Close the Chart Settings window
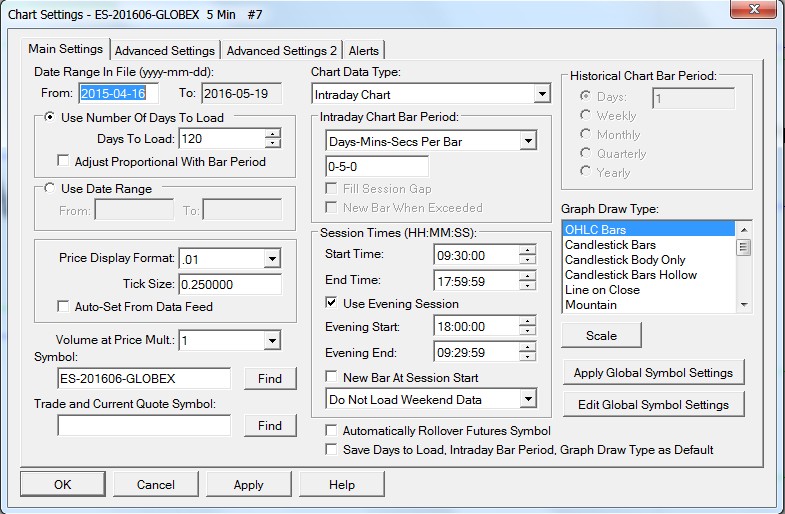The width and height of the screenshot is (785, 514). (753, 9)
